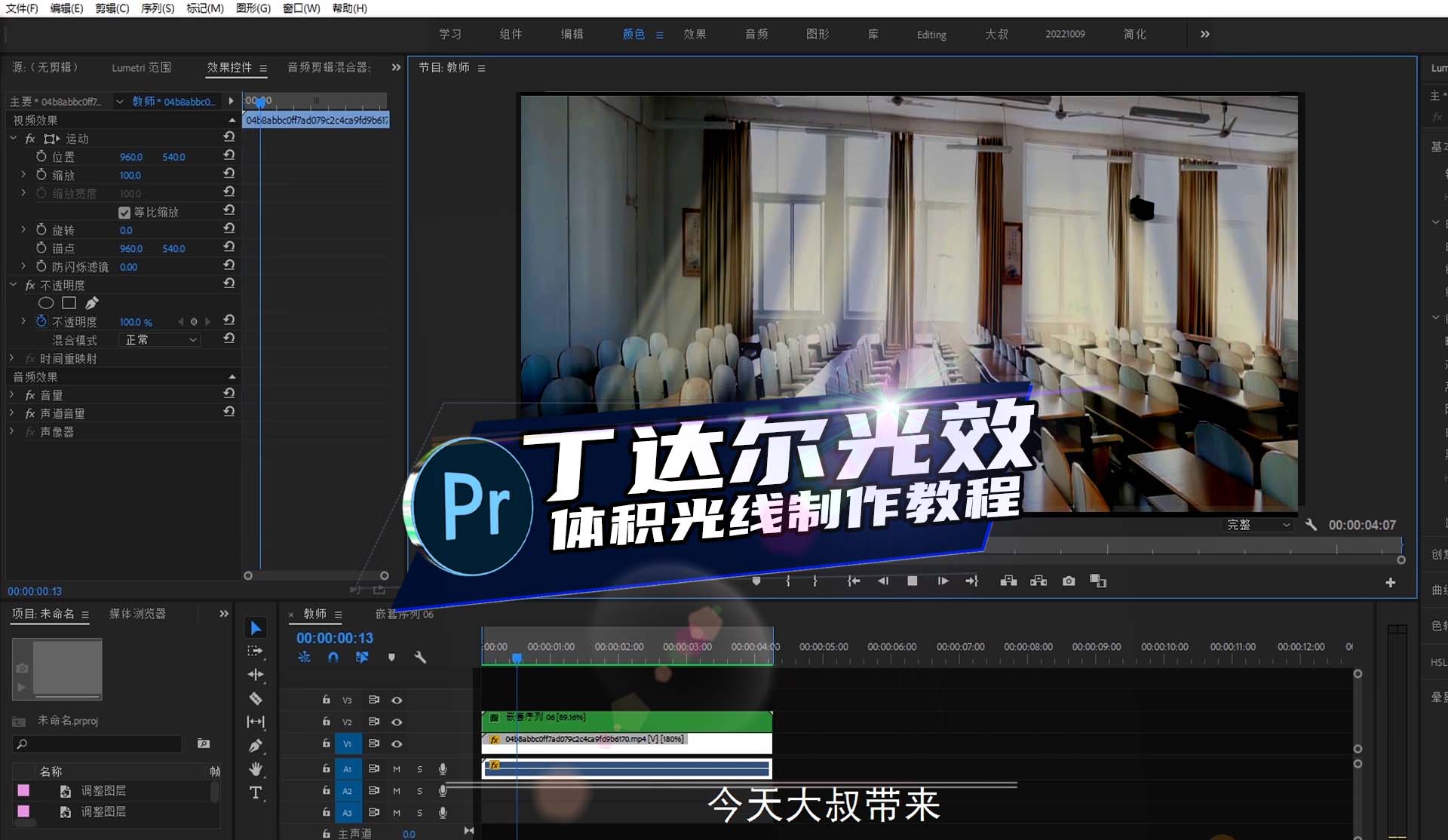Open the Media Browser tab
This screenshot has width=1448, height=840.
click(137, 614)
